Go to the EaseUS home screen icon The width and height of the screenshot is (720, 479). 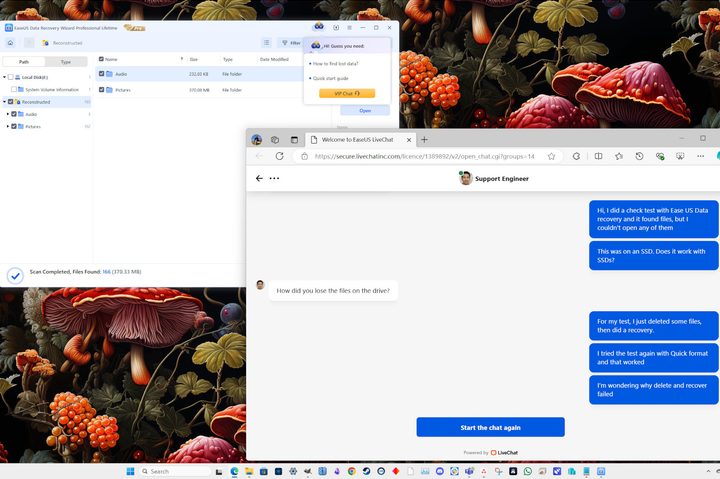point(10,43)
